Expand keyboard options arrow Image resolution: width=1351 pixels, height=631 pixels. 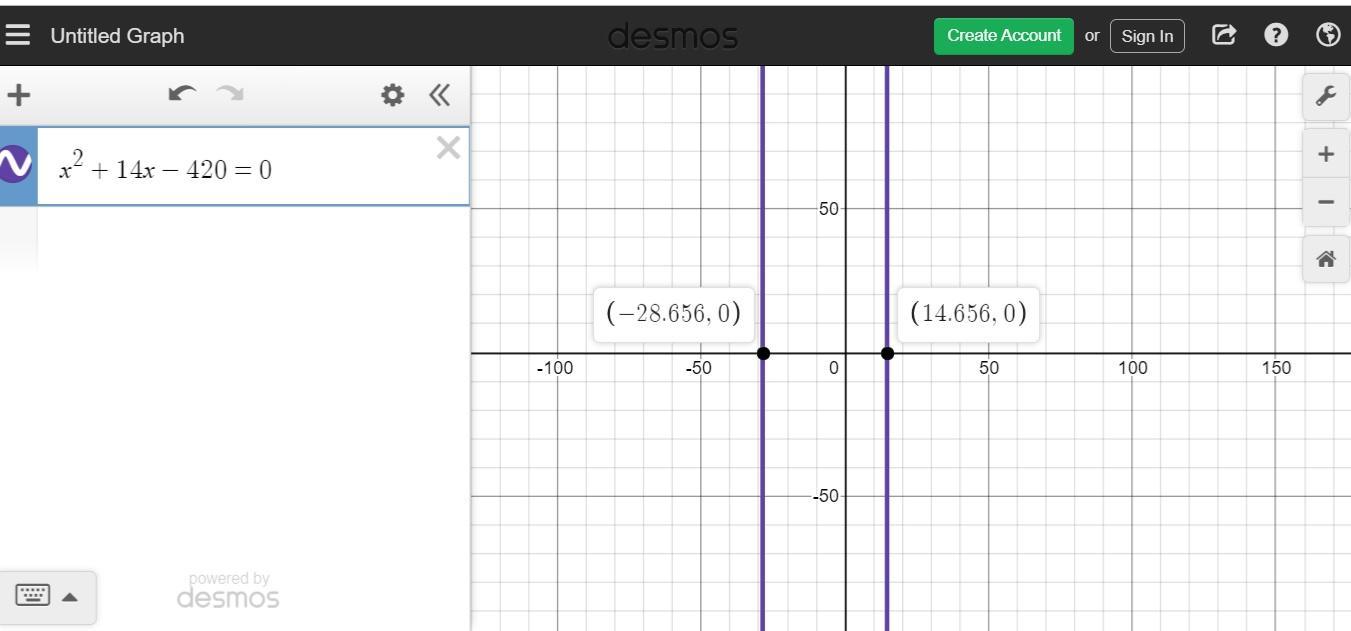click(70, 597)
